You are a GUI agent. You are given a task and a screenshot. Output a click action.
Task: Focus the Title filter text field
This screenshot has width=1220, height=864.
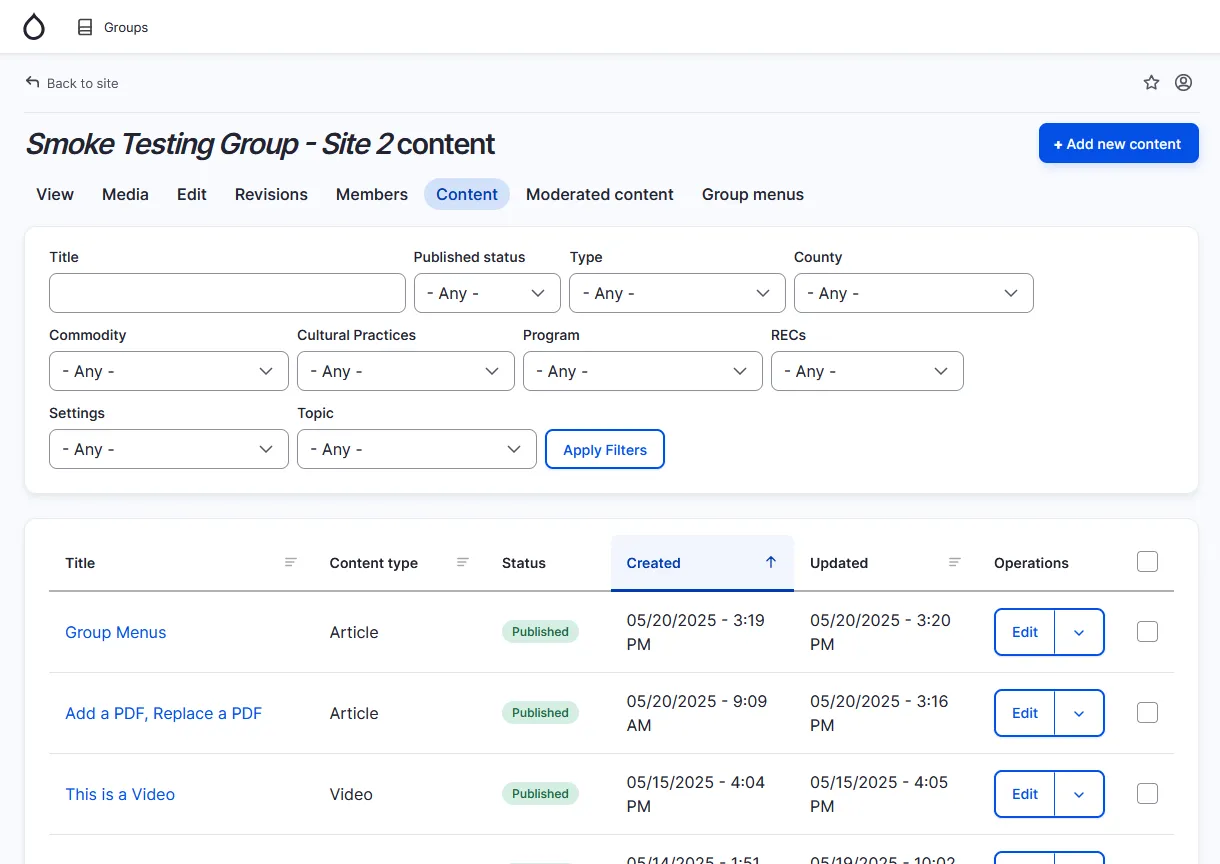[x=227, y=293]
